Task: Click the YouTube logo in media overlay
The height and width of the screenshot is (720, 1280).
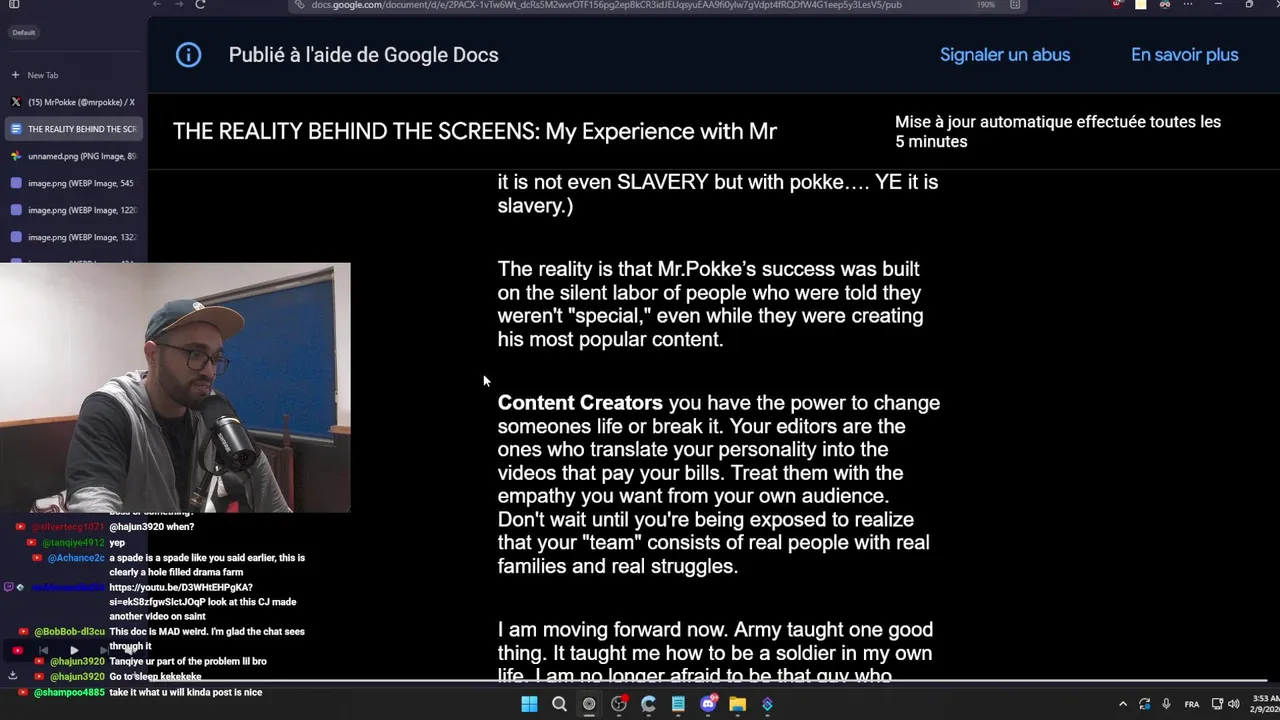Action: [17, 651]
